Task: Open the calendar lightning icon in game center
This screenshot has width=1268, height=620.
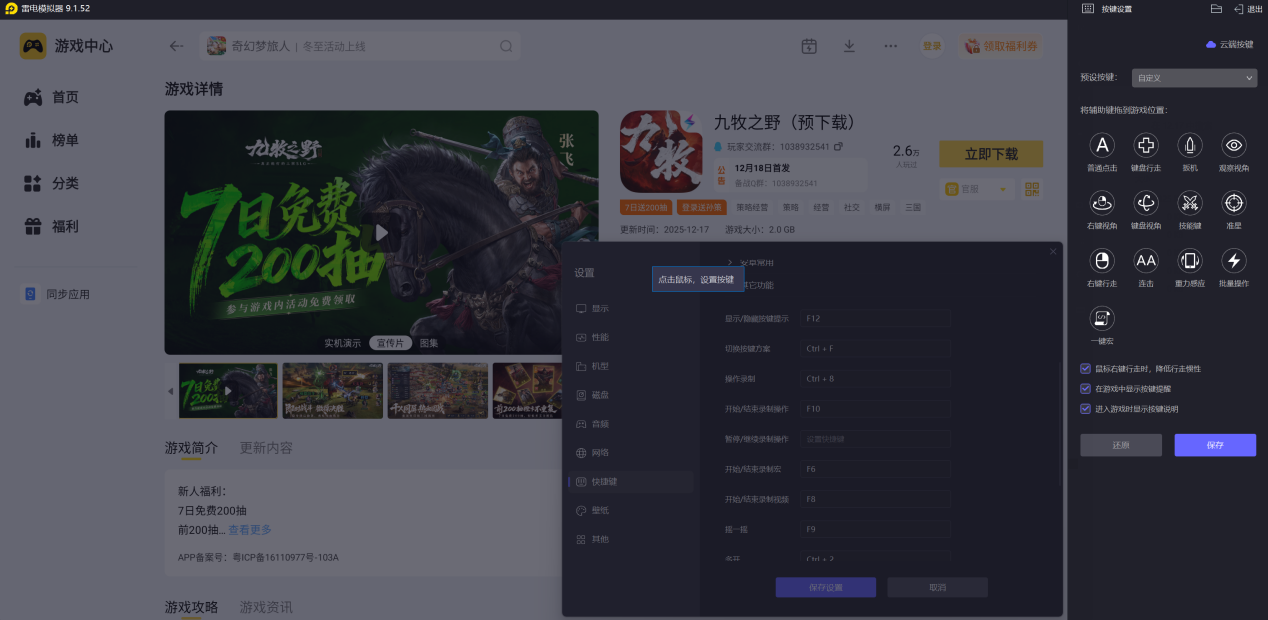Action: click(x=809, y=46)
